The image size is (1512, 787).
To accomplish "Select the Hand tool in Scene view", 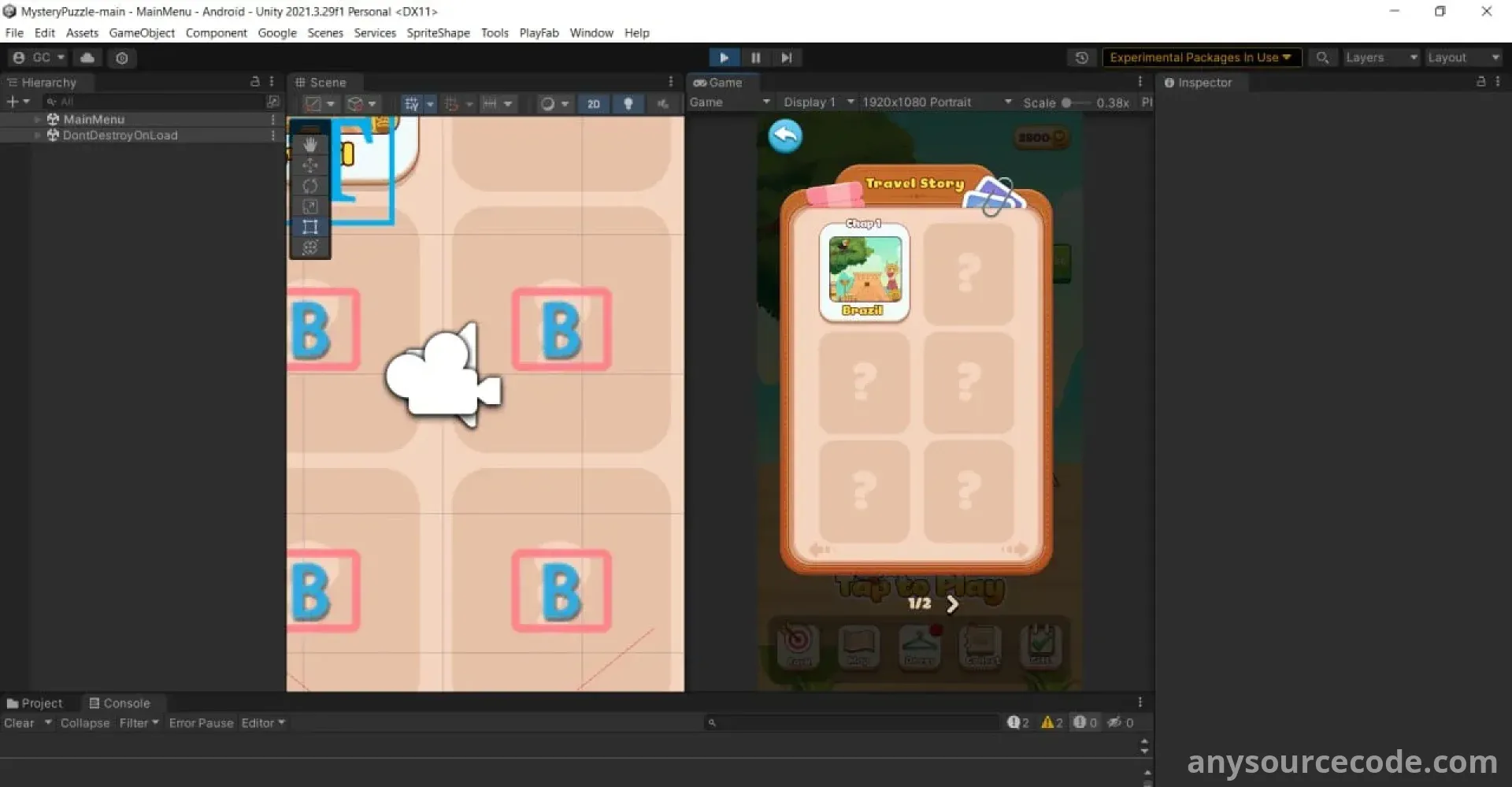I will [x=310, y=145].
